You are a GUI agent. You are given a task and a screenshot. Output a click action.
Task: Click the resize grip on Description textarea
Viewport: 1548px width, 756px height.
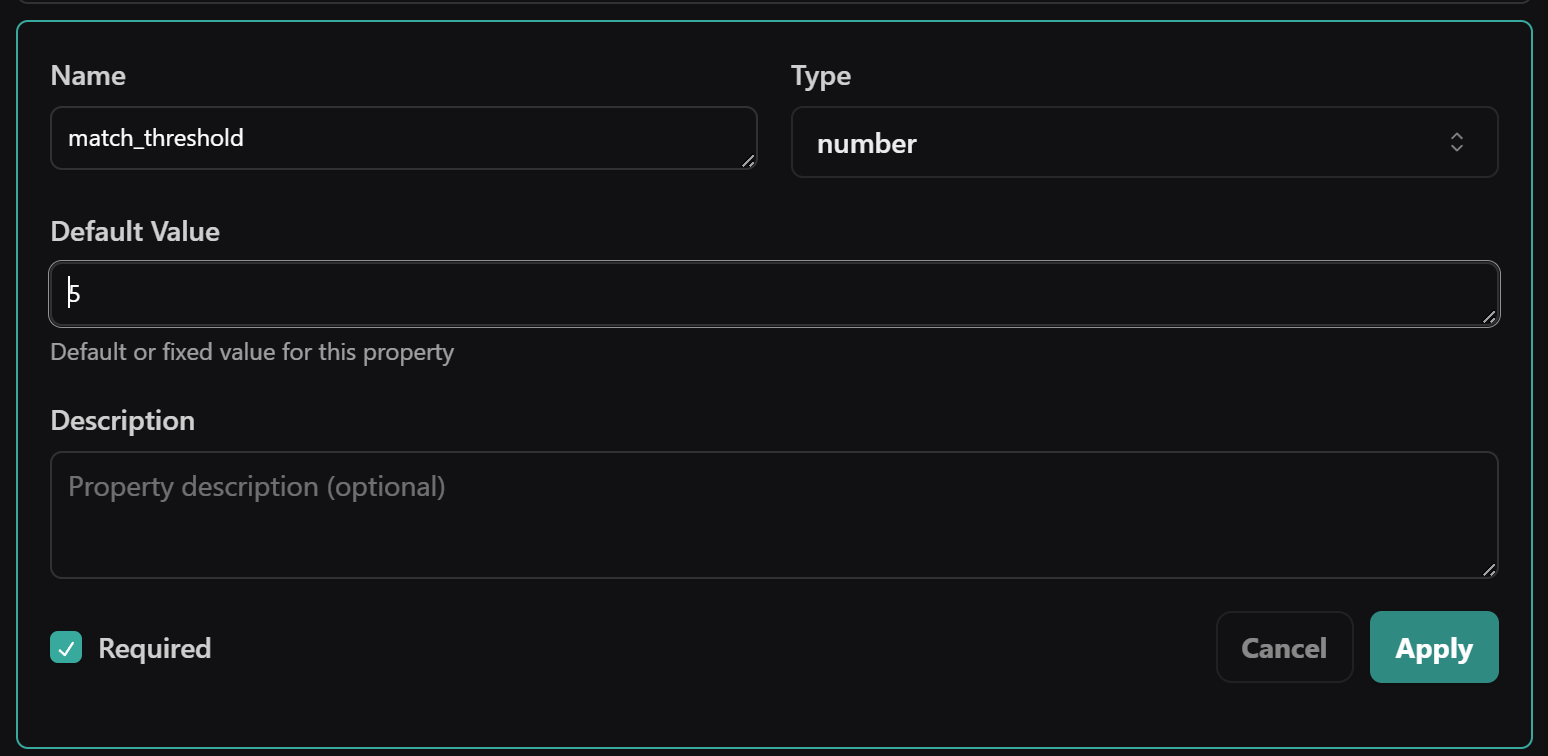1488,570
